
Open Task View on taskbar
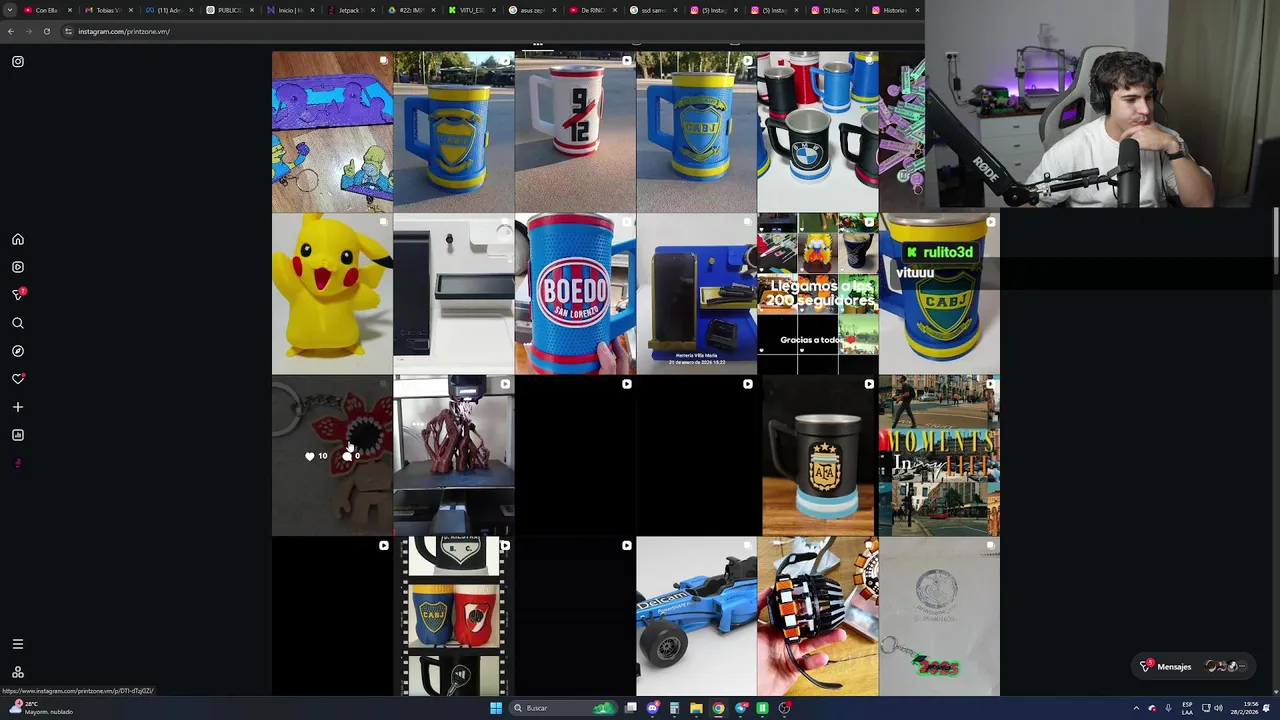[x=631, y=708]
